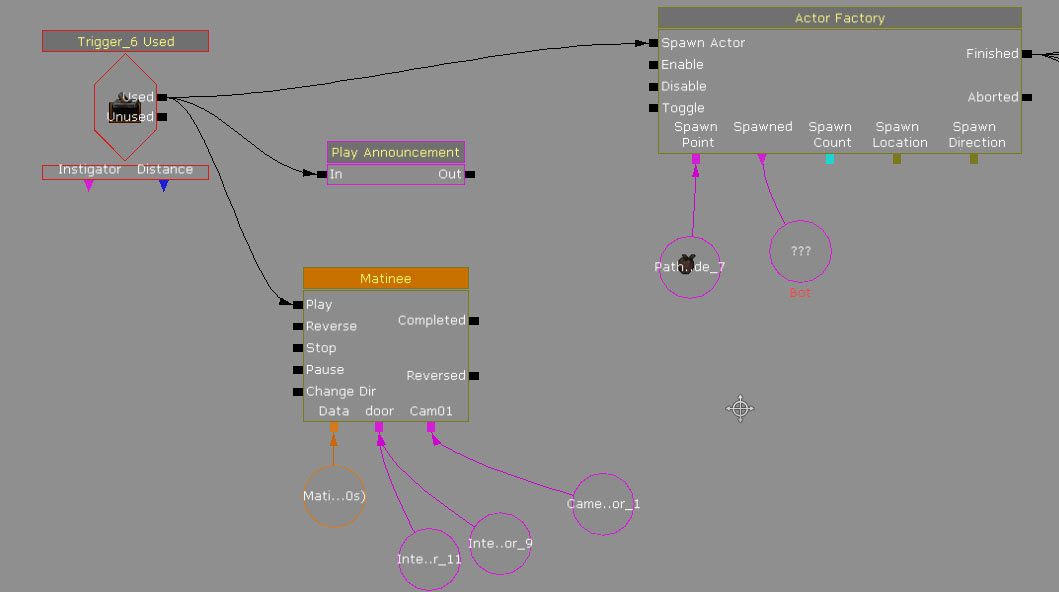
Task: Click the trigger icon in Trigger_6 node
Action: pos(123,105)
